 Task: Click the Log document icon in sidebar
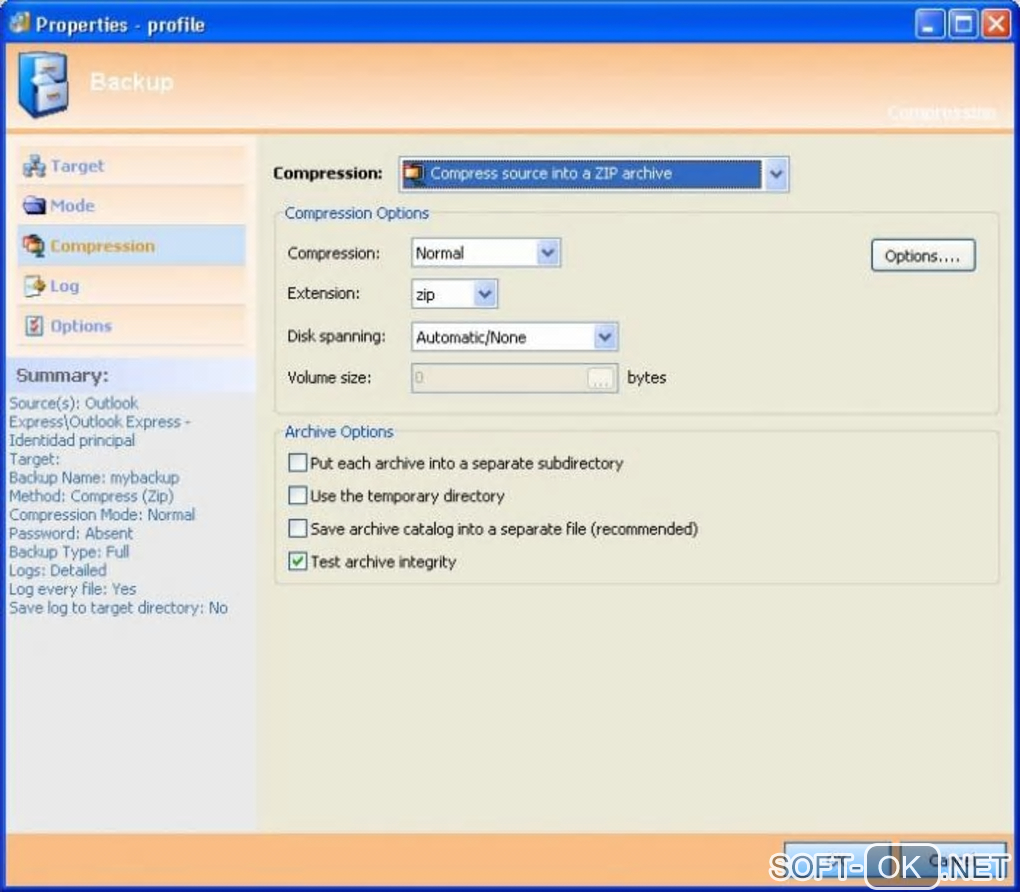pos(34,286)
